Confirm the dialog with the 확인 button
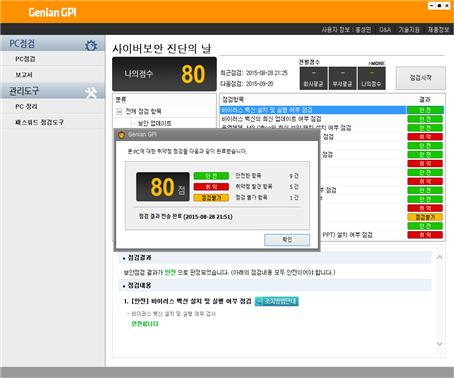 (287, 240)
